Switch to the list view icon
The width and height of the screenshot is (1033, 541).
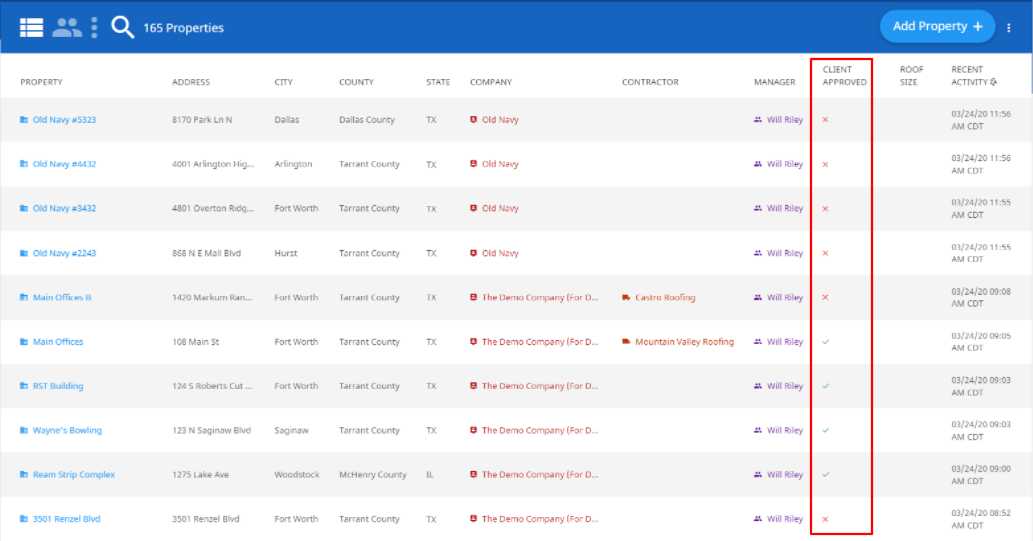pos(31,28)
